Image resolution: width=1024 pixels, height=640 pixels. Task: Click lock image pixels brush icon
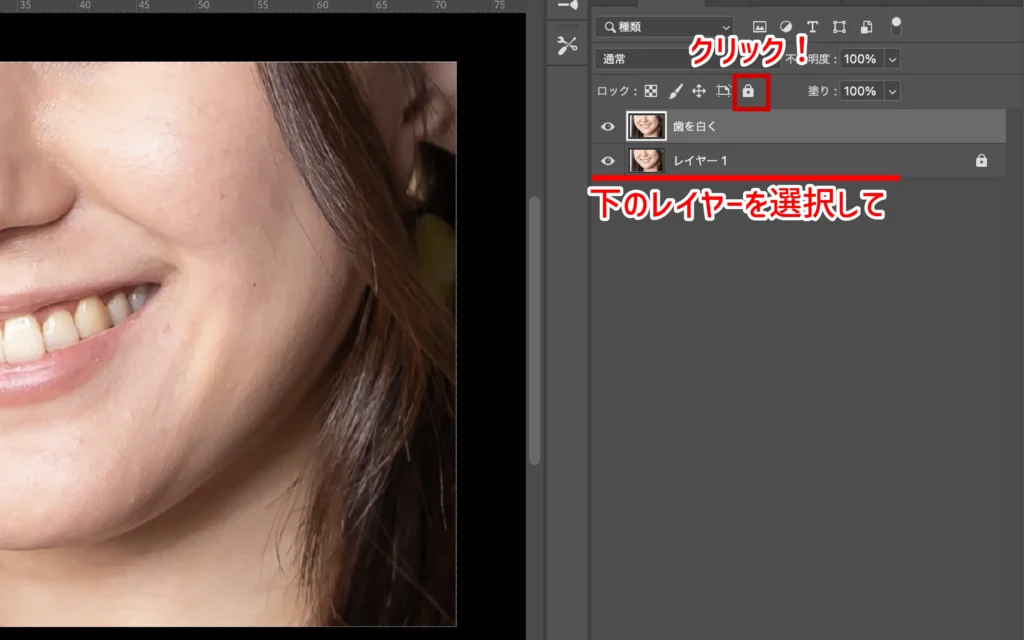[x=675, y=91]
